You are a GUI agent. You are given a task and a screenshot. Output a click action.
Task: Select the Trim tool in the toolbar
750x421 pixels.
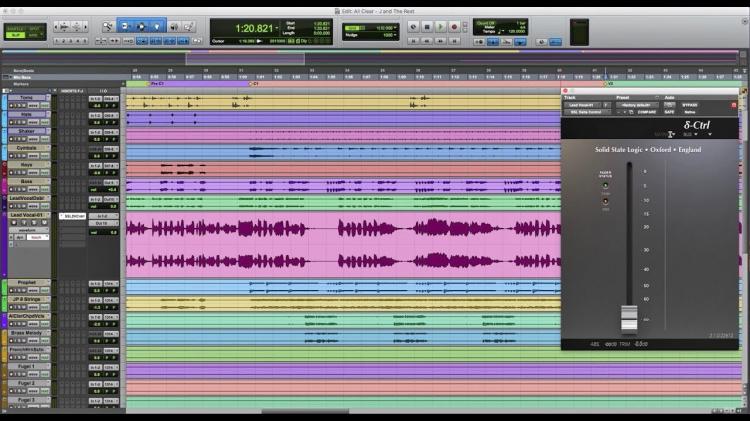[125, 25]
